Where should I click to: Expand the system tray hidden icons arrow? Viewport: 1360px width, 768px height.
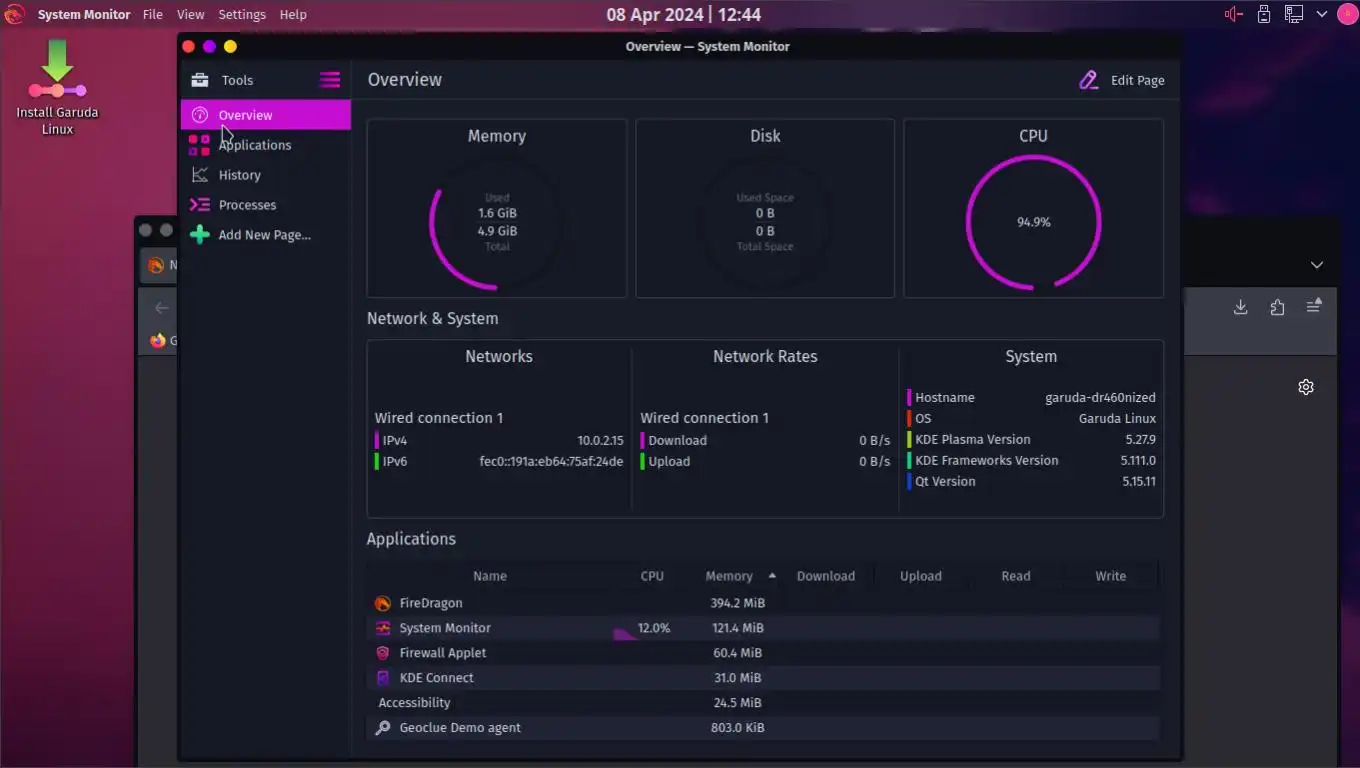pyautogui.click(x=1321, y=14)
